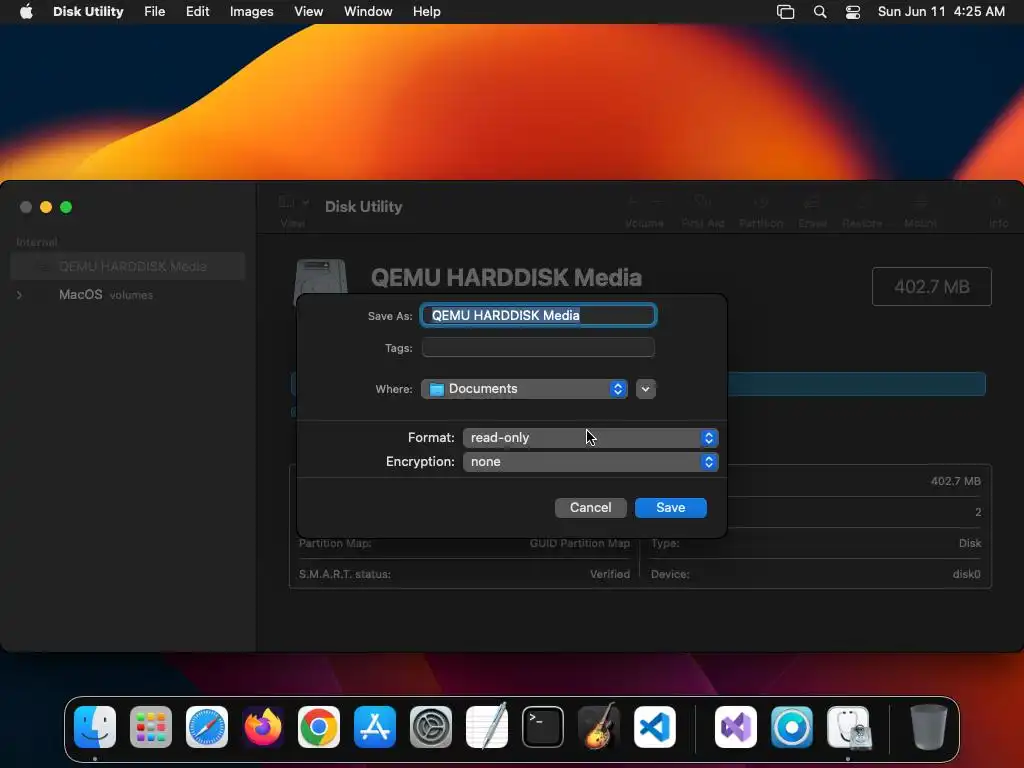
Task: Open the View menu
Action: [308, 12]
